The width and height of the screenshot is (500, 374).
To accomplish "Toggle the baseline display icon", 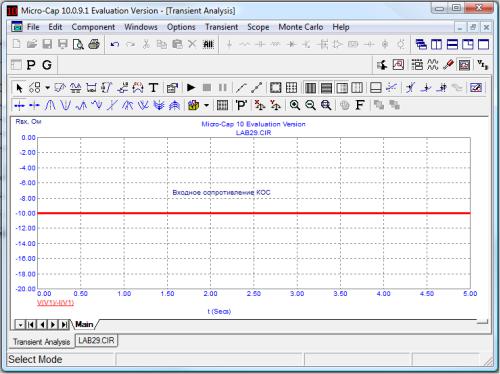I will tap(376, 88).
